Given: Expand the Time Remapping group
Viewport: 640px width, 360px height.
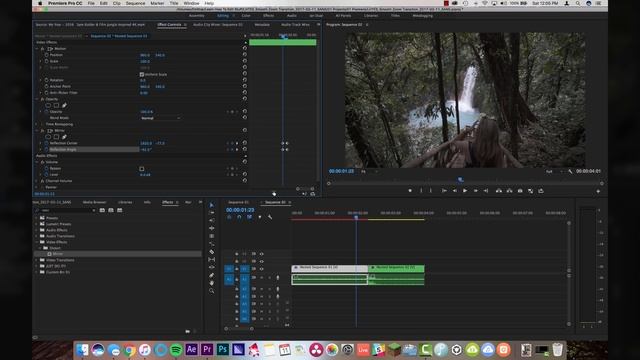Looking at the screenshot, I should (37, 124).
